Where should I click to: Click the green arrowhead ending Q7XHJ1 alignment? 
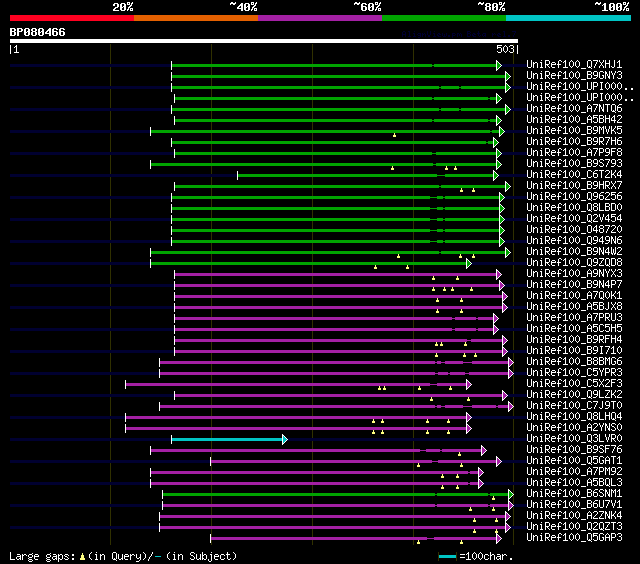point(499,65)
